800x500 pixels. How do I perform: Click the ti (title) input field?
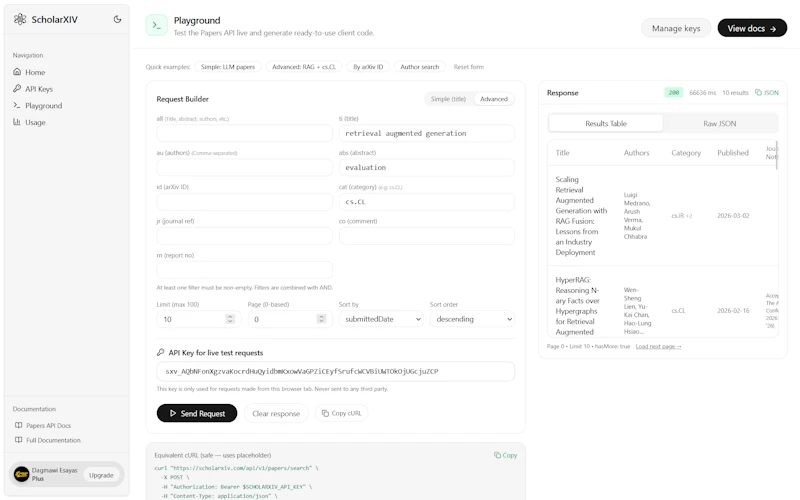[x=427, y=133]
